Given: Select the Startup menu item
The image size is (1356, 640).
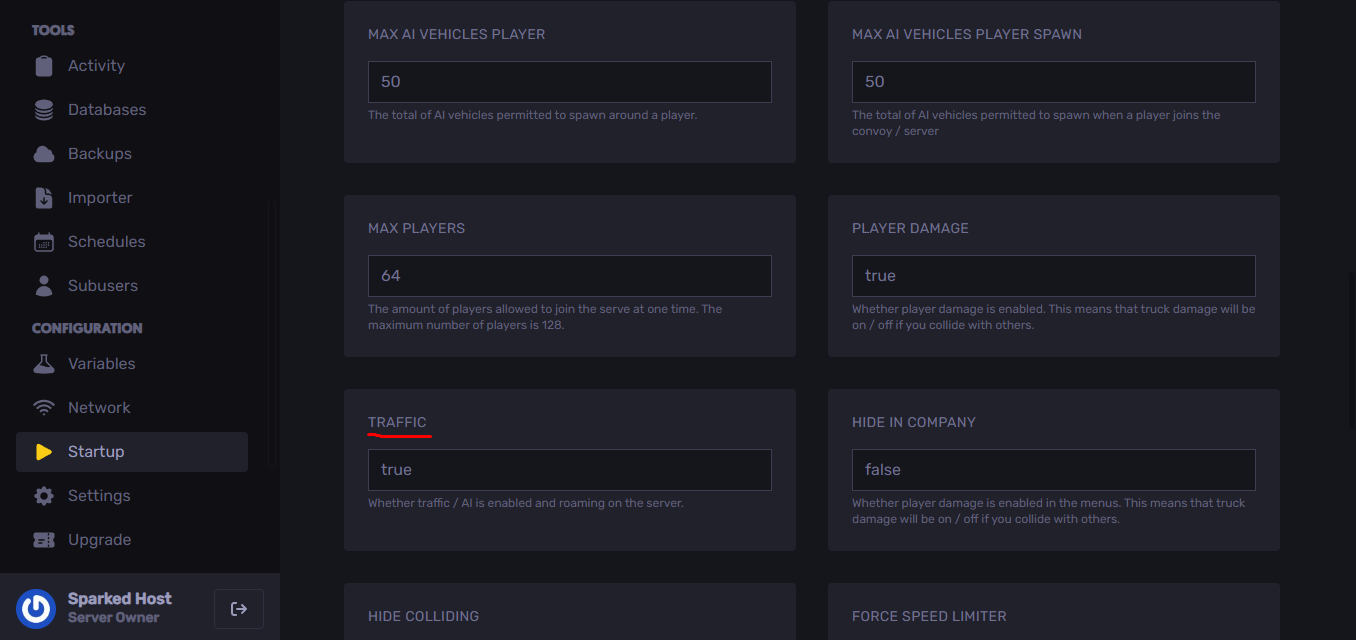Looking at the screenshot, I should (x=132, y=452).
